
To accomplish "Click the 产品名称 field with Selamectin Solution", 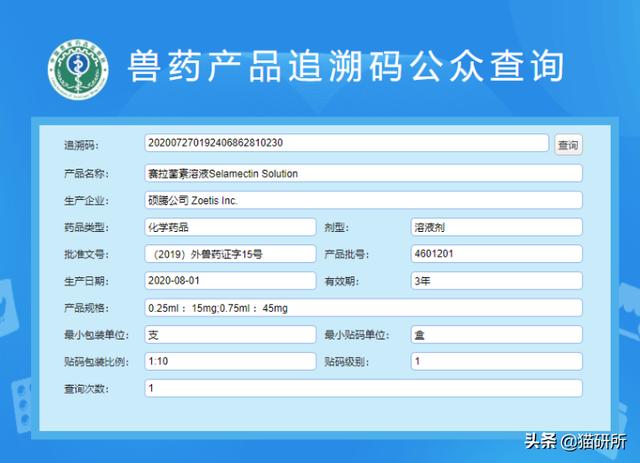I will point(363,174).
